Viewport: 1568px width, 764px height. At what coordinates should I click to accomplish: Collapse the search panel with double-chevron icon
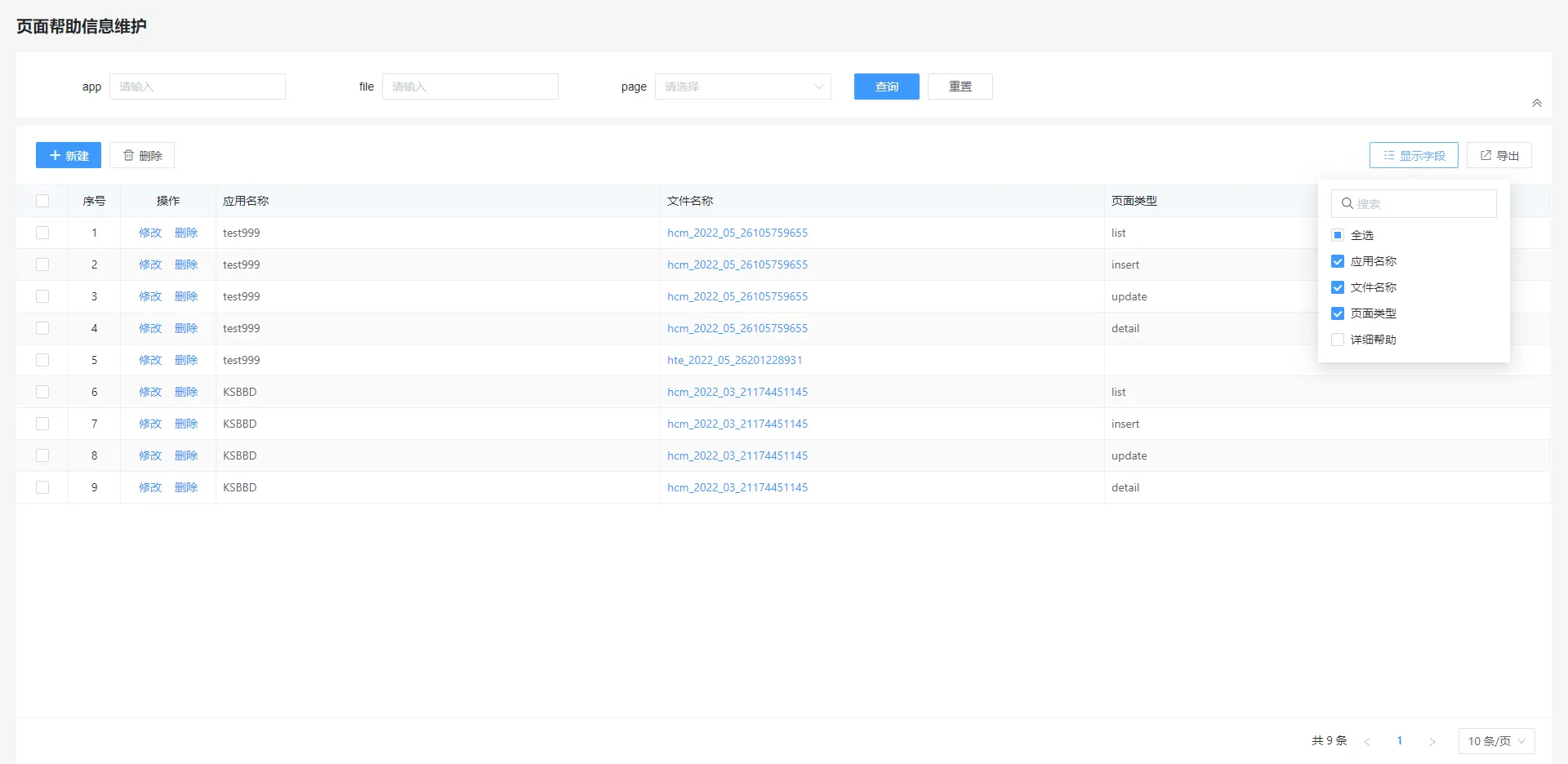coord(1537,103)
